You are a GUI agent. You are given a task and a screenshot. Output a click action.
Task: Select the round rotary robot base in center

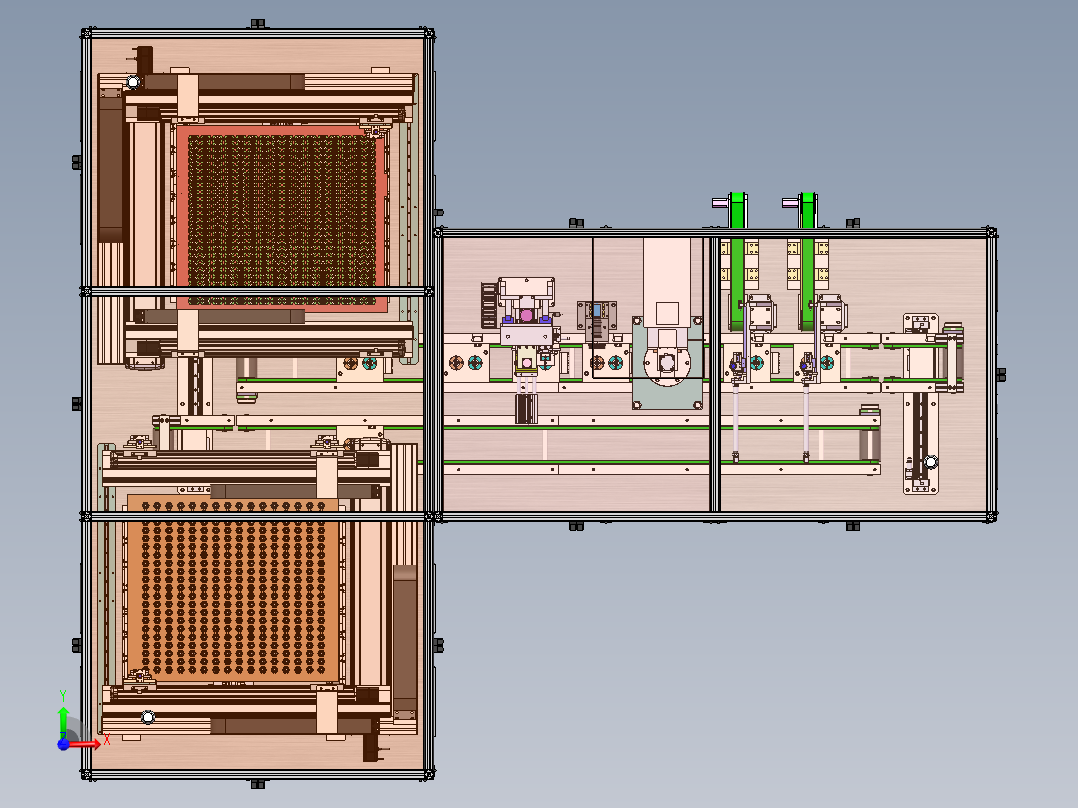point(666,362)
